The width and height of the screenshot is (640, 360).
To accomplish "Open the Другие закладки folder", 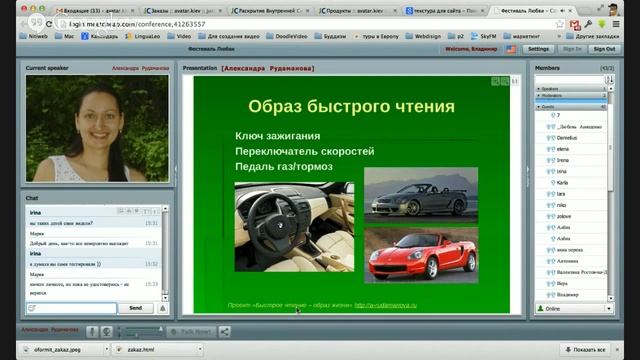I will [593, 36].
